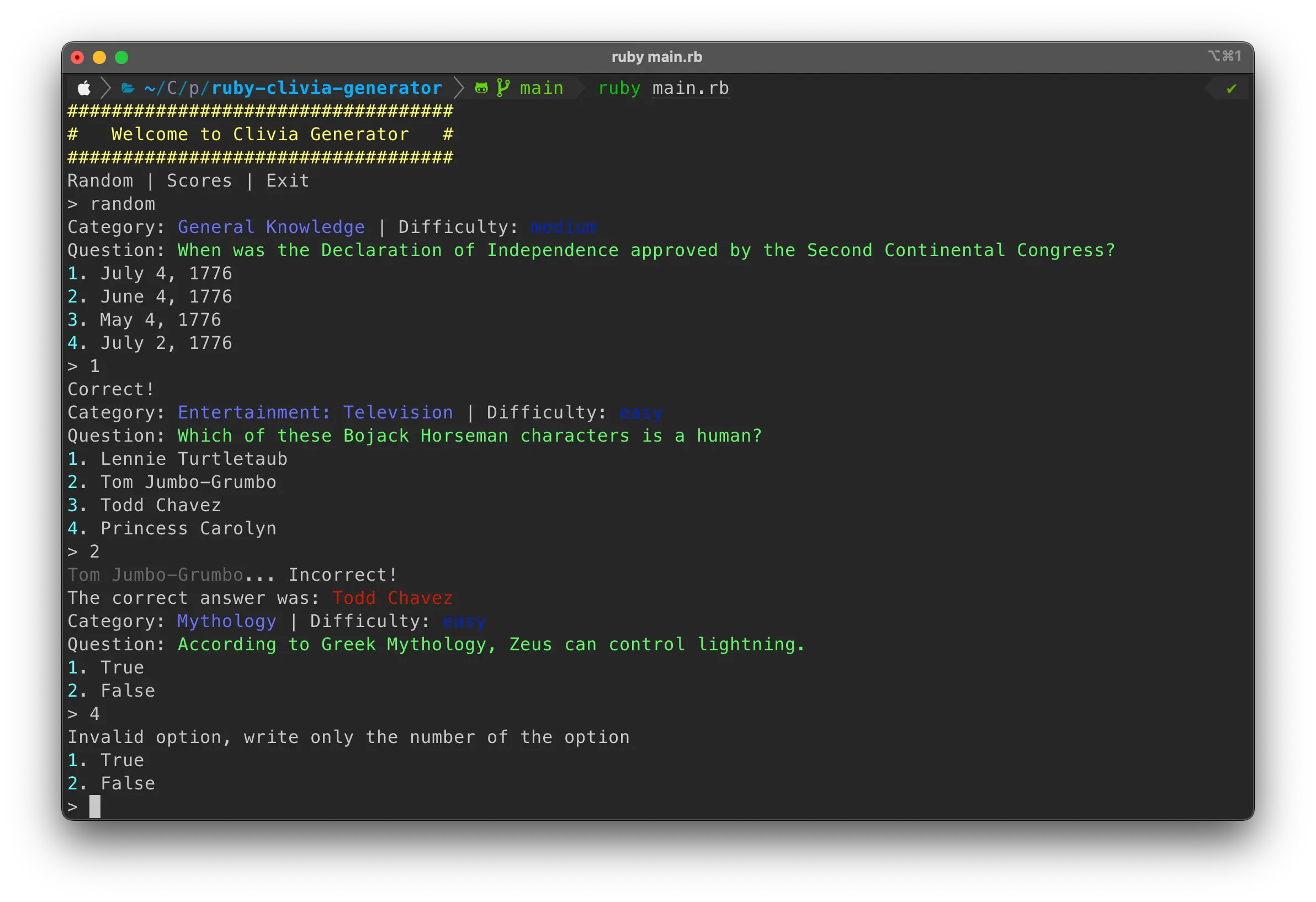The width and height of the screenshot is (1316, 902).
Task: Click the 'July 4, 1776' answer option
Action: click(x=166, y=273)
